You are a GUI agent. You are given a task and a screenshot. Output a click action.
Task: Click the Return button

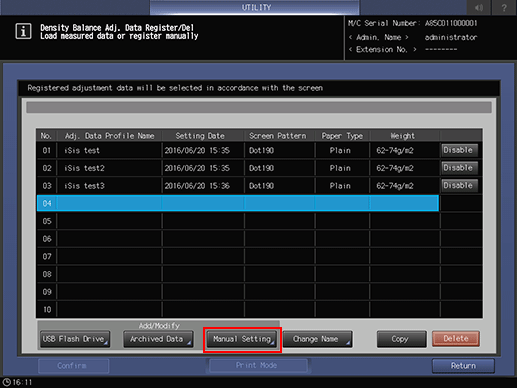tap(463, 366)
